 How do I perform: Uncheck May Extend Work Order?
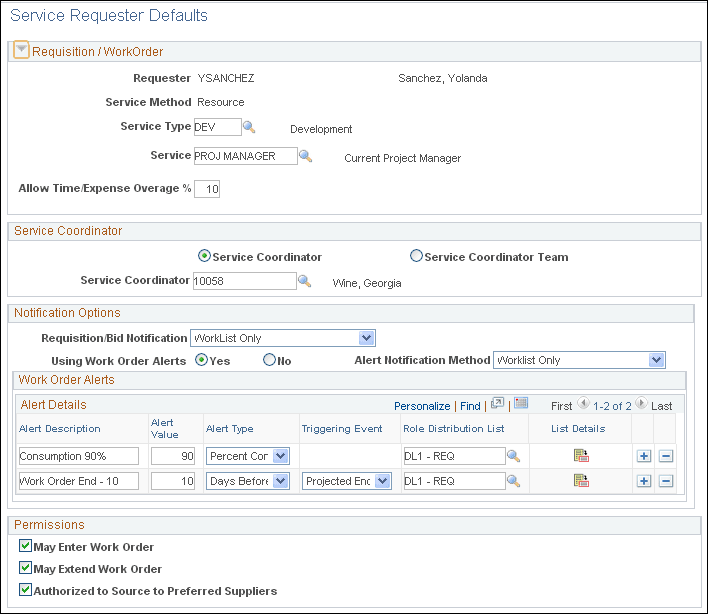(25, 567)
